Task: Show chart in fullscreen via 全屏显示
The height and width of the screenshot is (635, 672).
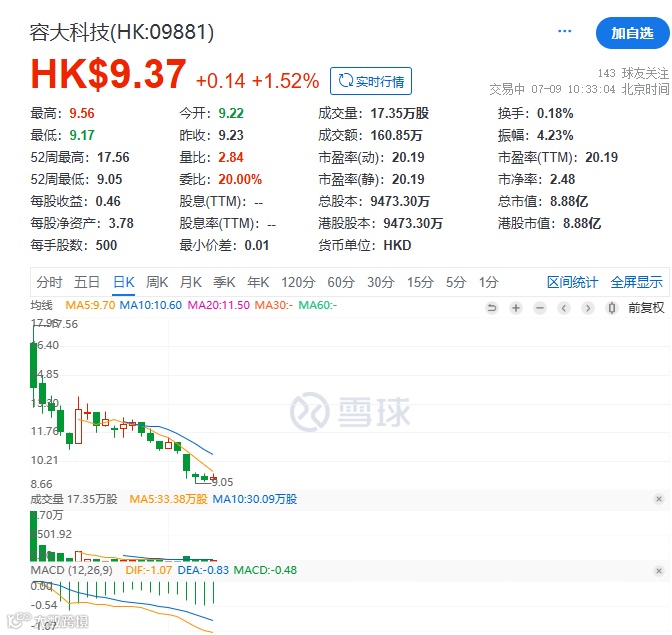Action: 636,282
